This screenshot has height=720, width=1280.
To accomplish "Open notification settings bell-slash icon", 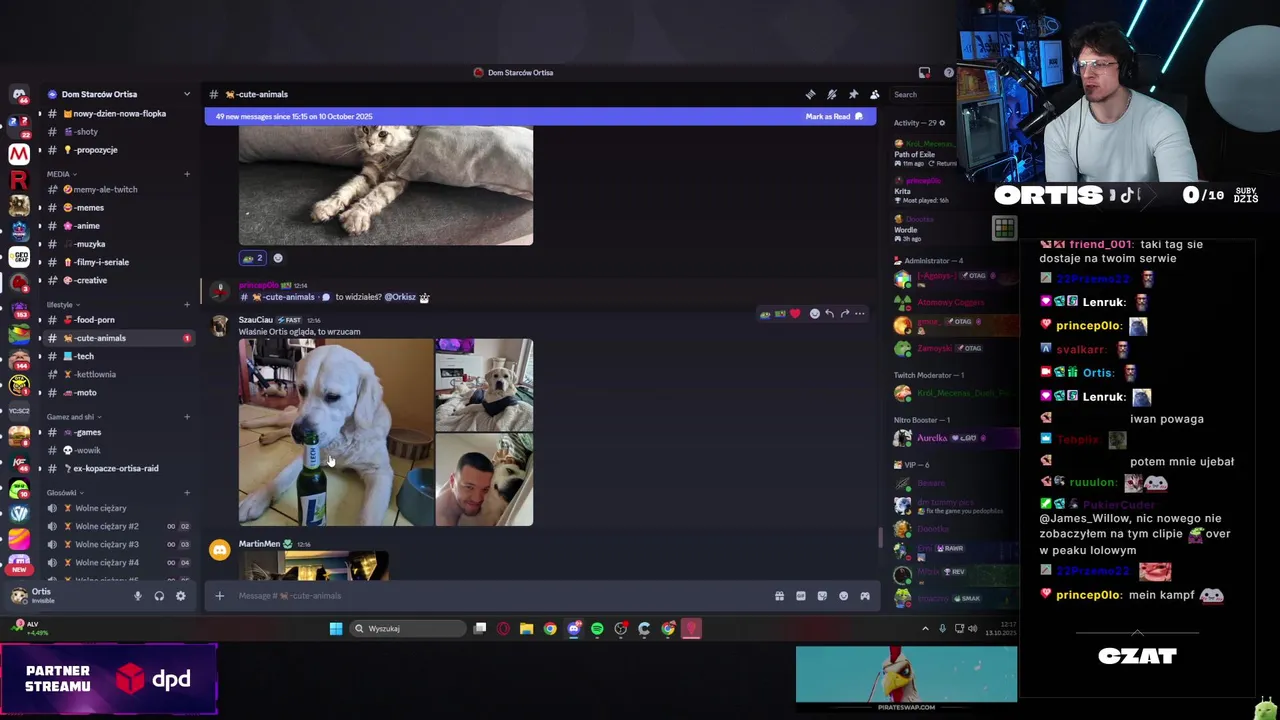I will [832, 94].
